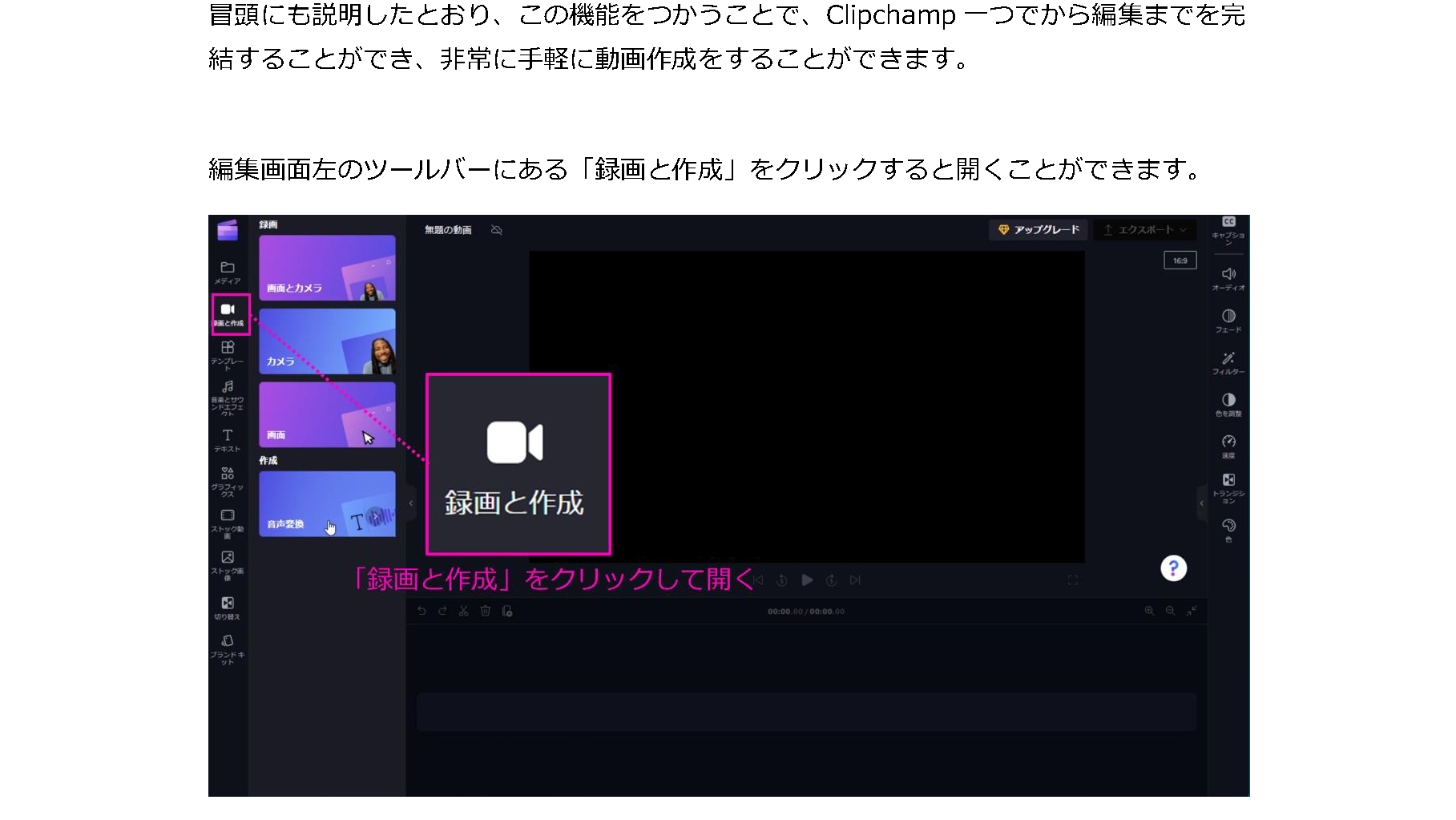Open the 録画と作成 sidebar tool
Screen dimensions: 1456x820
(228, 314)
